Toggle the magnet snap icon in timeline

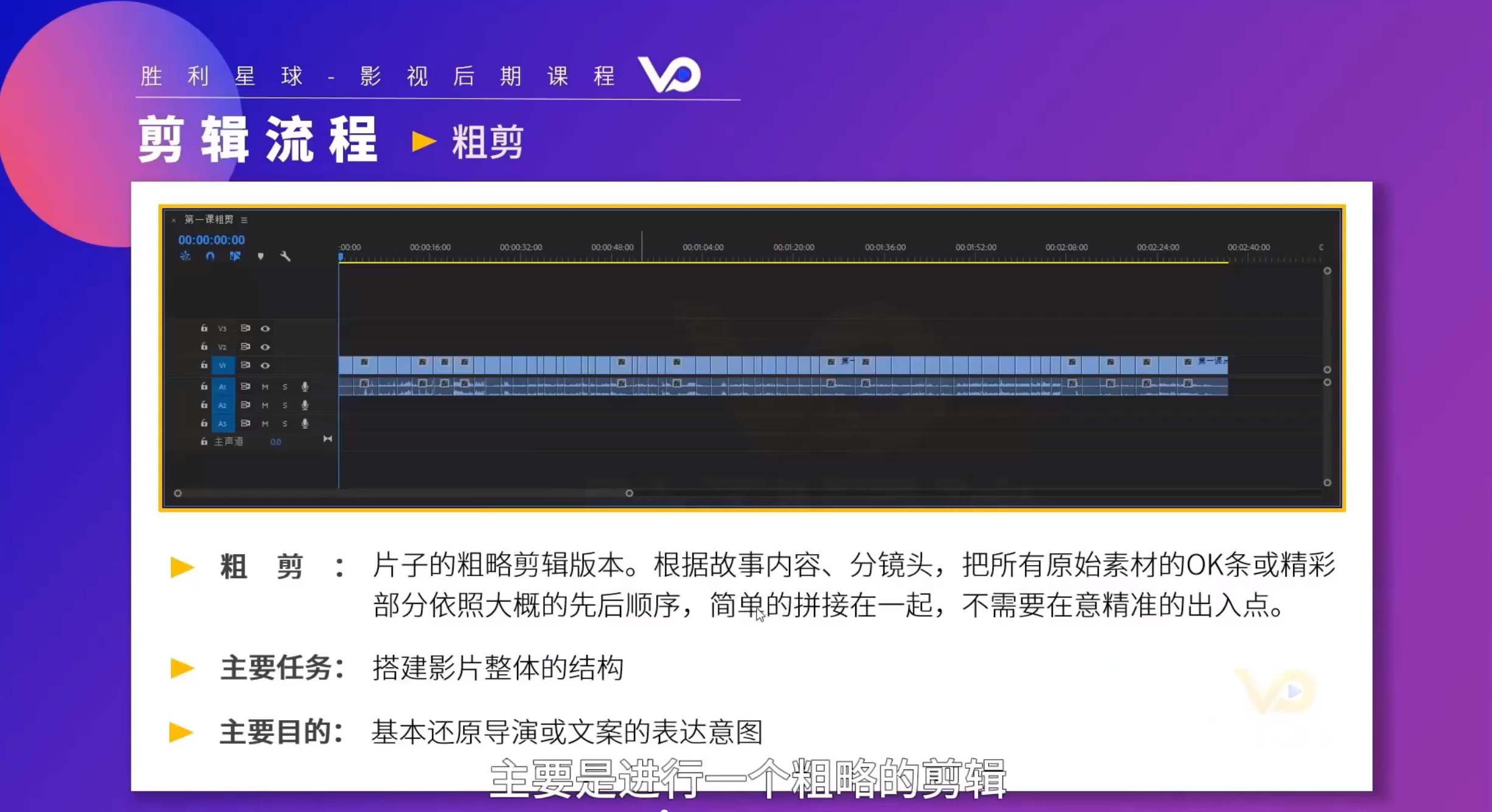click(210, 256)
